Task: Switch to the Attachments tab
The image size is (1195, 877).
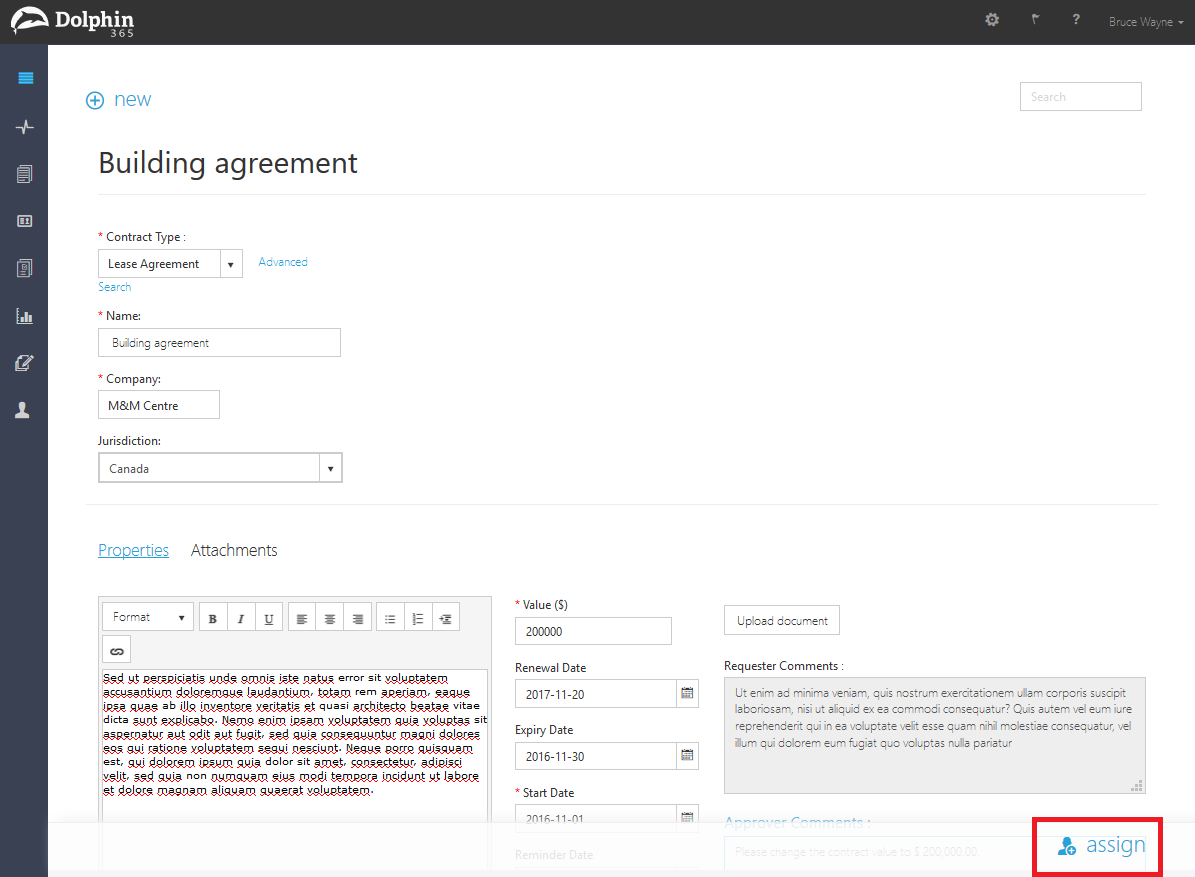Action: (234, 550)
